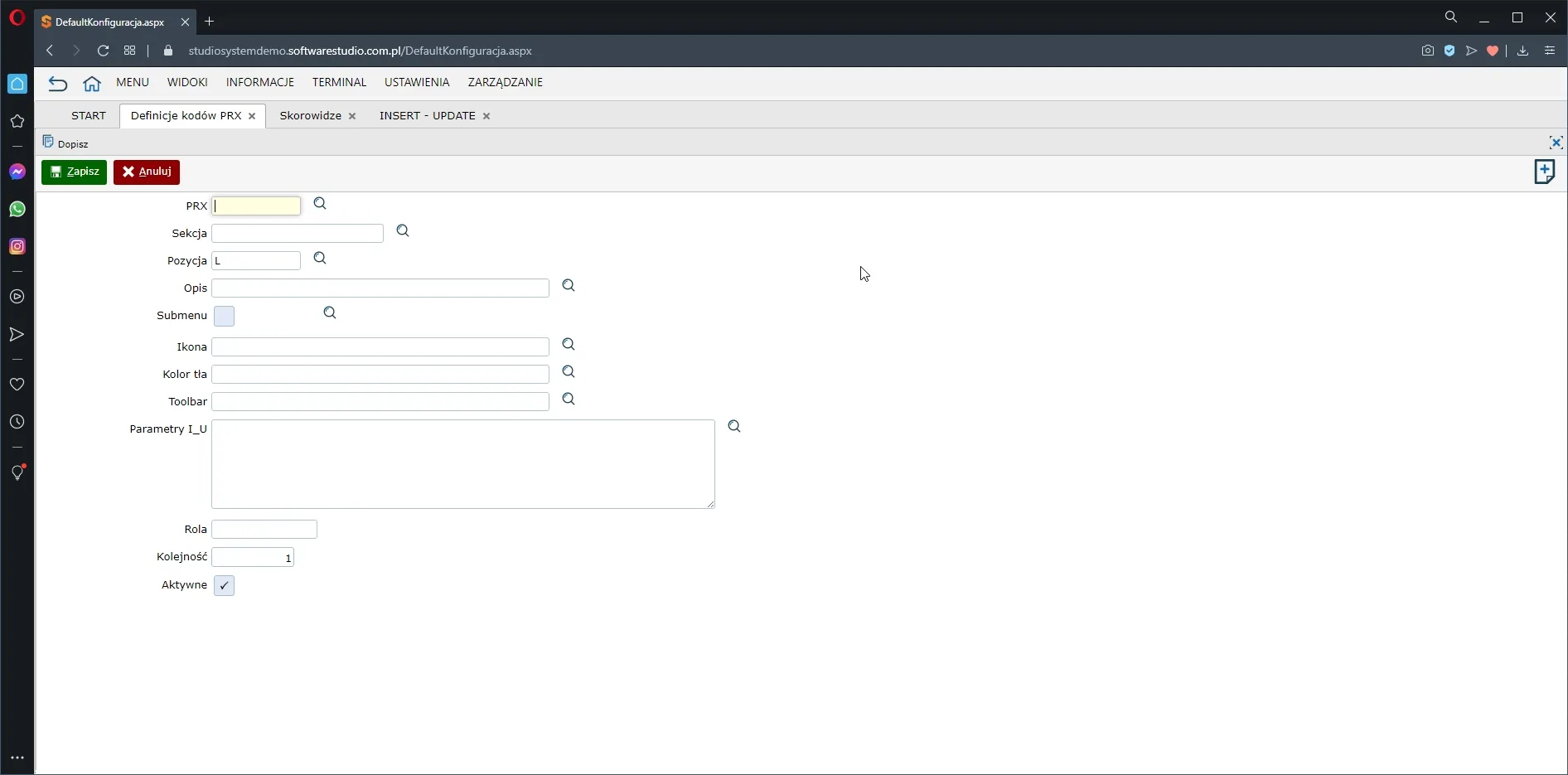Viewport: 1568px width, 775px height.
Task: Switch to the INSERT - UPDATE tab
Action: (x=428, y=115)
